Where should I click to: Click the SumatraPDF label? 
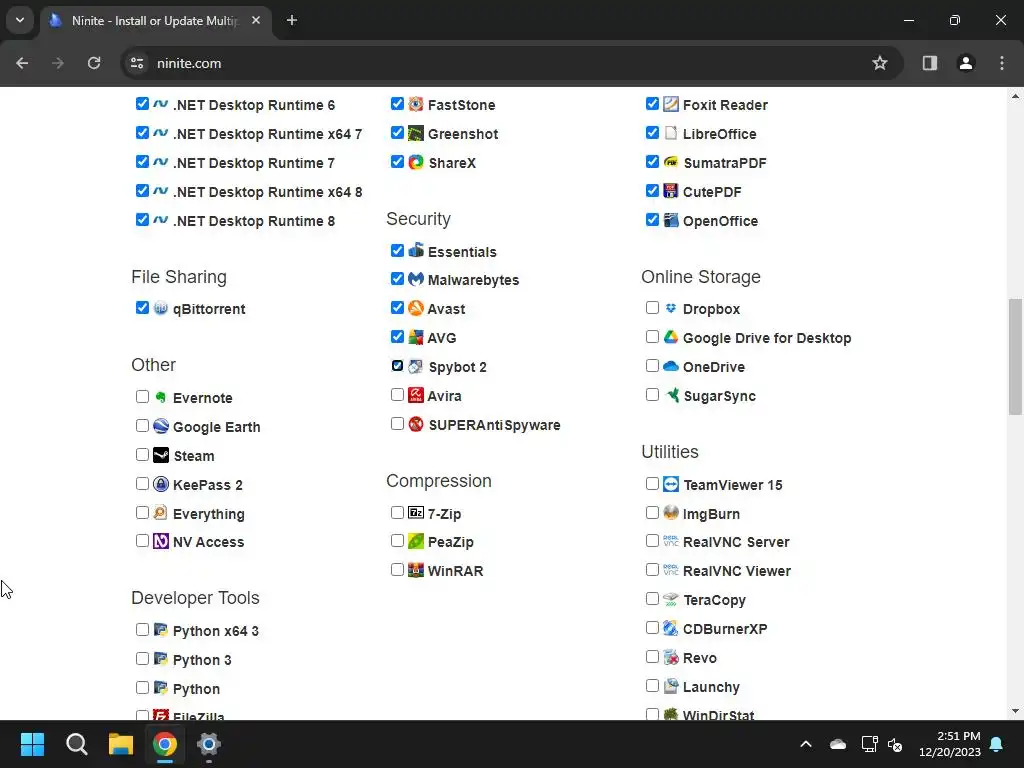725,163
